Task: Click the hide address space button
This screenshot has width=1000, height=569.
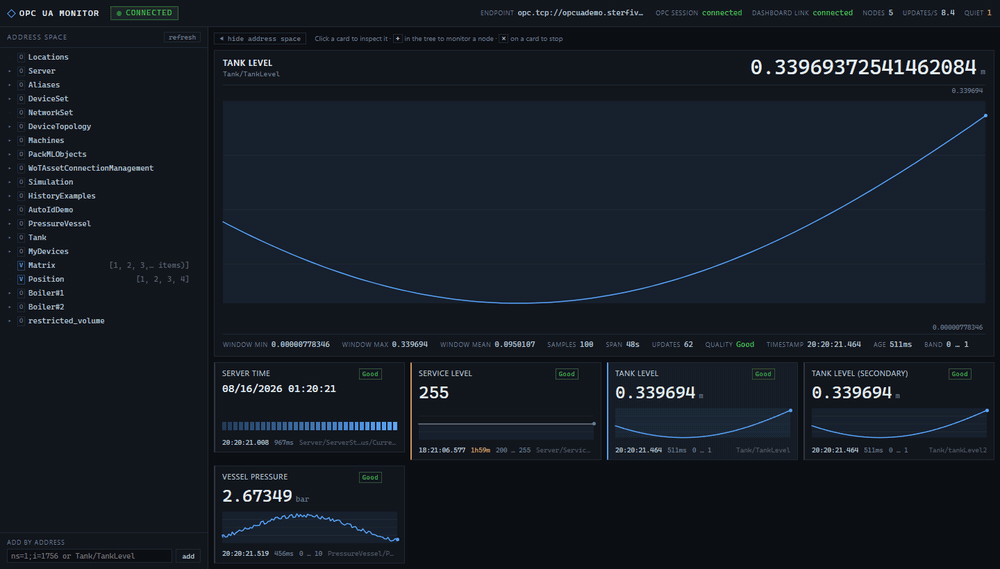Action: [260, 39]
